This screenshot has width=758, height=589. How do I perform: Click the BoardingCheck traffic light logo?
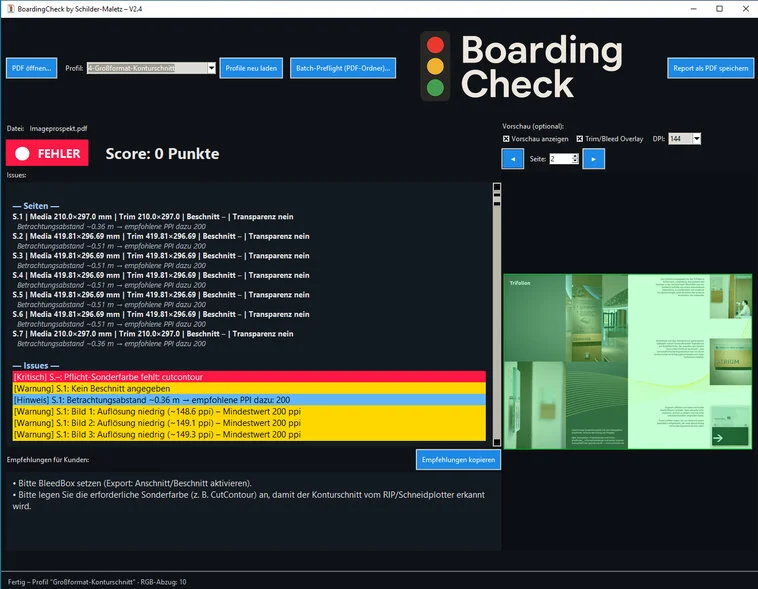click(x=435, y=67)
